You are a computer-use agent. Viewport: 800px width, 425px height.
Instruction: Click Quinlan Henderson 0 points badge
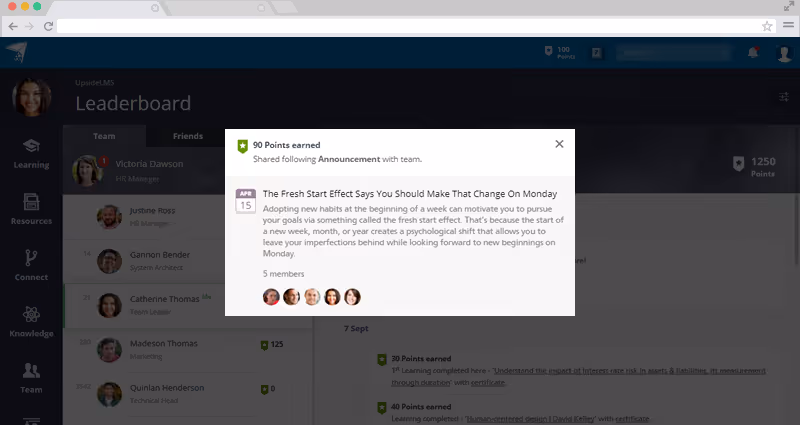[x=268, y=389]
